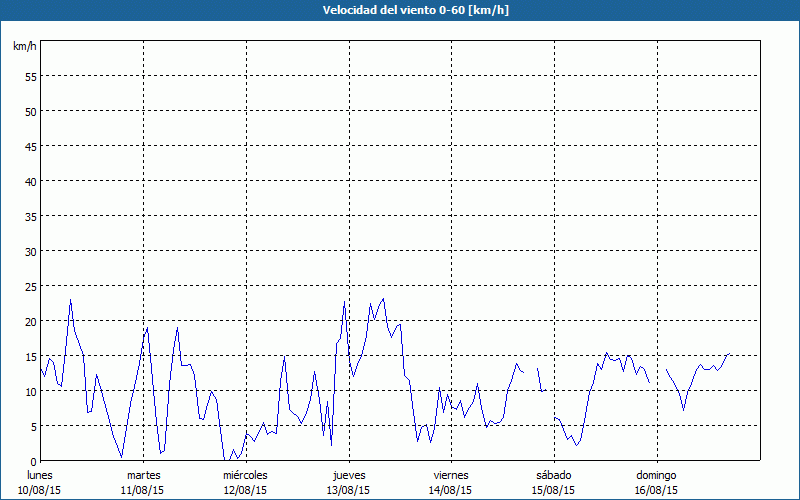
Task: Click the "10/08/15" date label
Action: (x=40, y=490)
